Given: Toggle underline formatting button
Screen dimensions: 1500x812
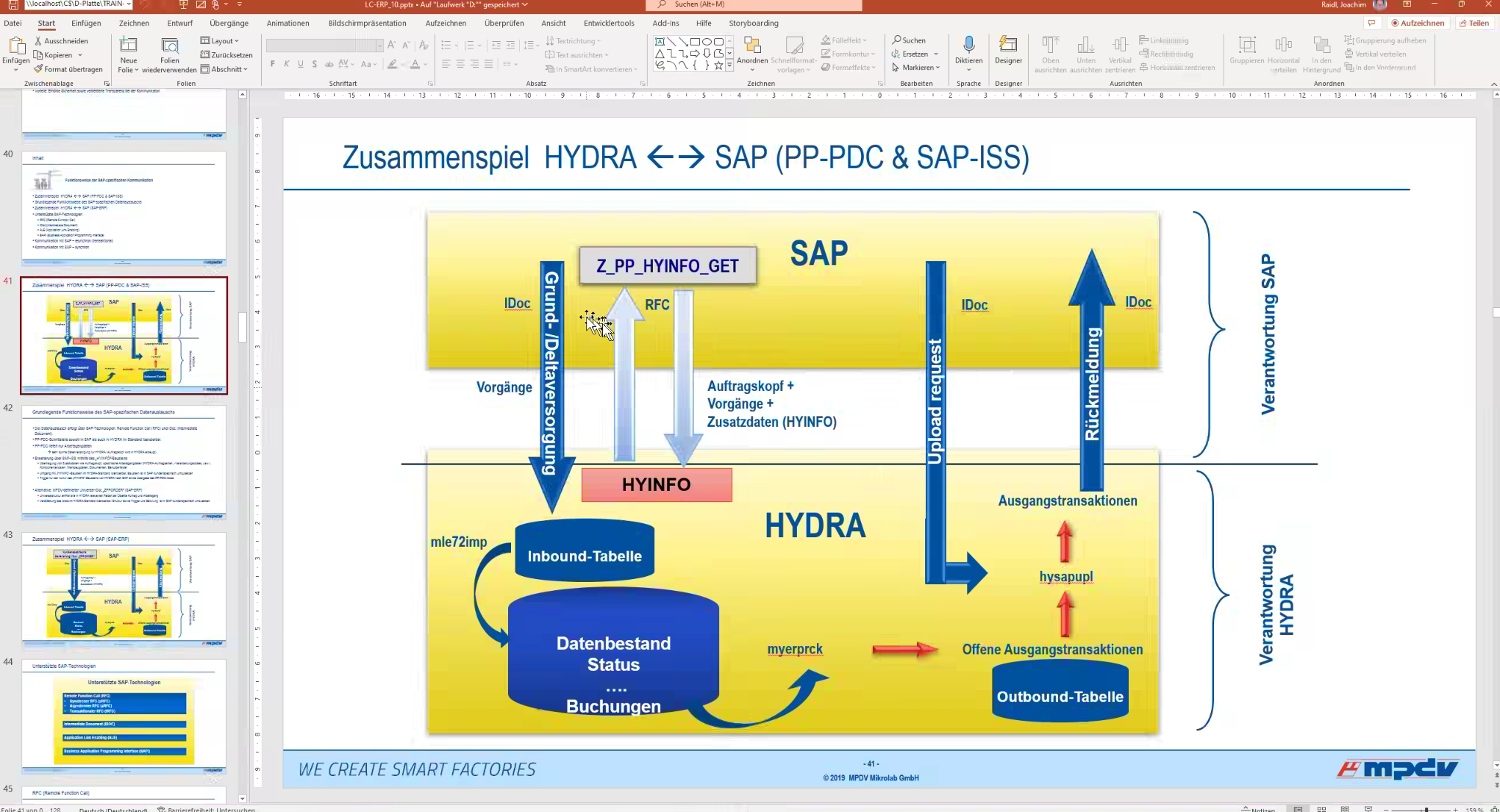Looking at the screenshot, I should [x=301, y=65].
